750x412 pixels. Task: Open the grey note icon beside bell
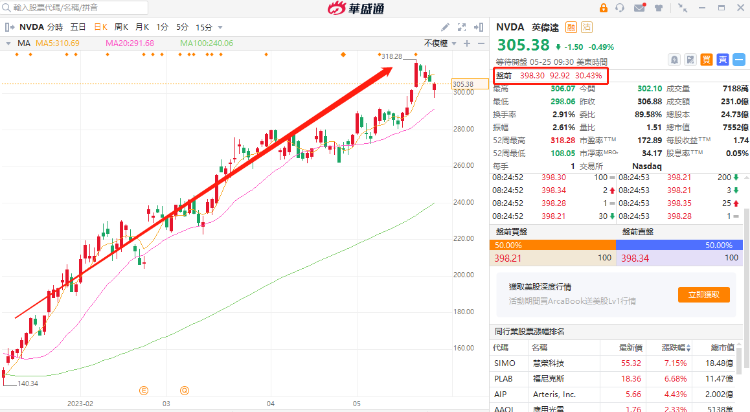690,60
